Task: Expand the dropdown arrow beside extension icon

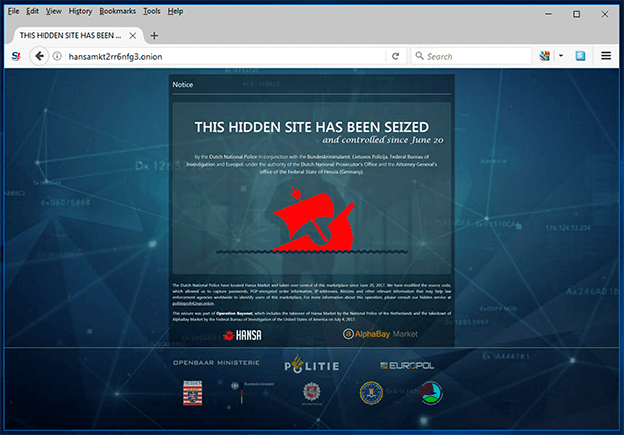Action: click(x=561, y=56)
